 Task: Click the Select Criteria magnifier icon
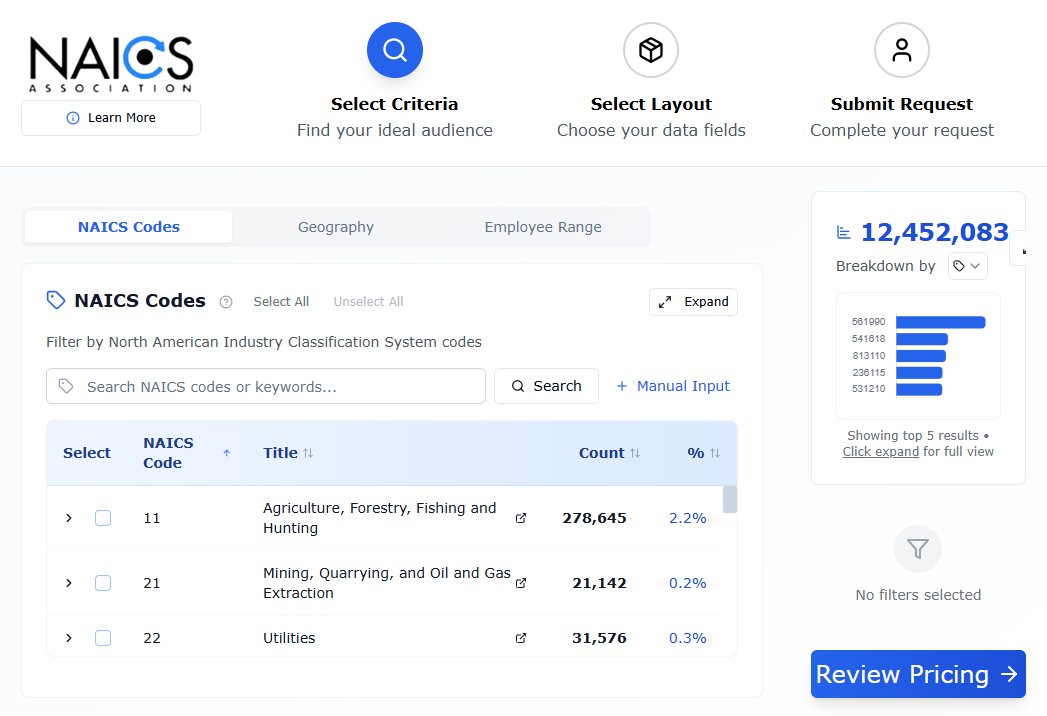click(x=394, y=49)
